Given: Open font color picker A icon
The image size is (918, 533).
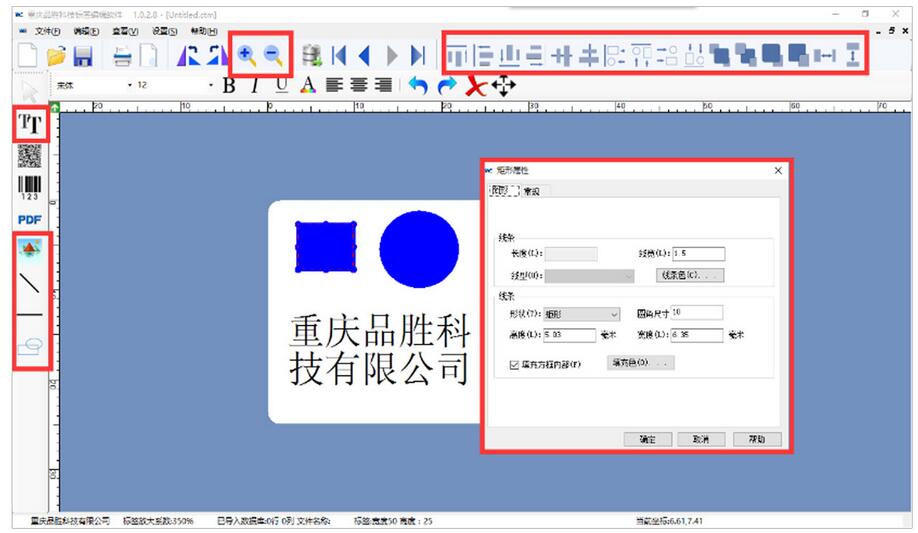Looking at the screenshot, I should click(x=308, y=86).
